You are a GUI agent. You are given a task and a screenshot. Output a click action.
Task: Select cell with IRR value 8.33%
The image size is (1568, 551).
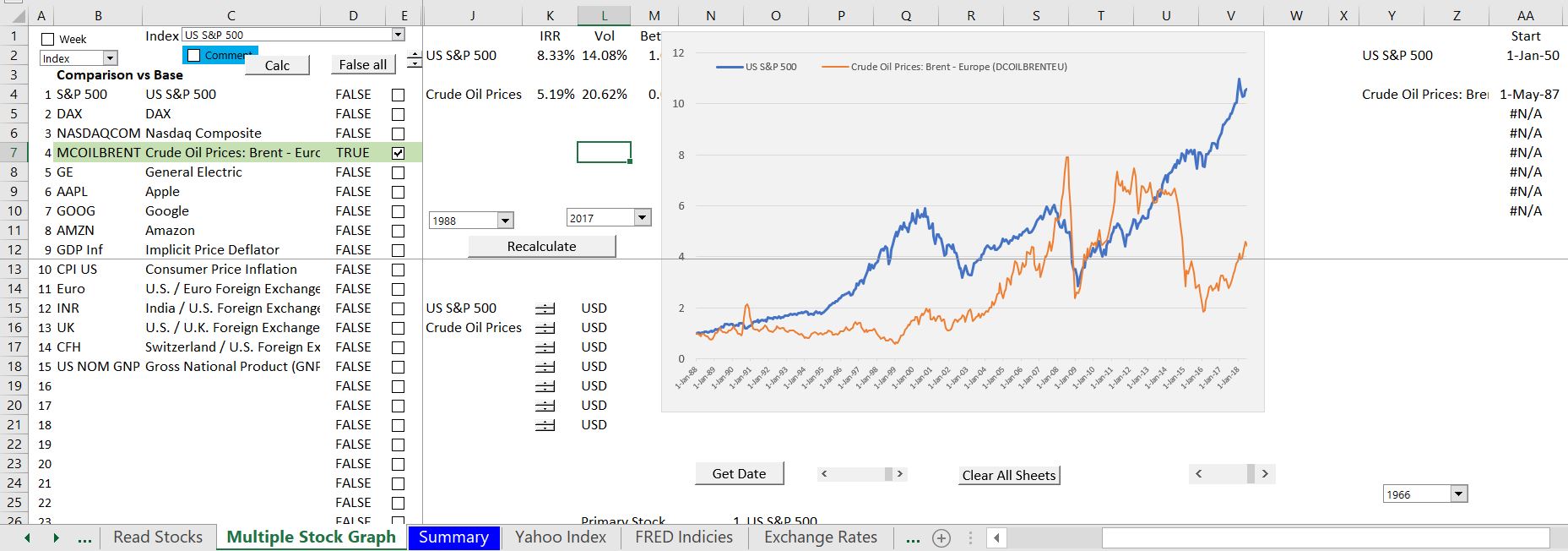tap(551, 56)
